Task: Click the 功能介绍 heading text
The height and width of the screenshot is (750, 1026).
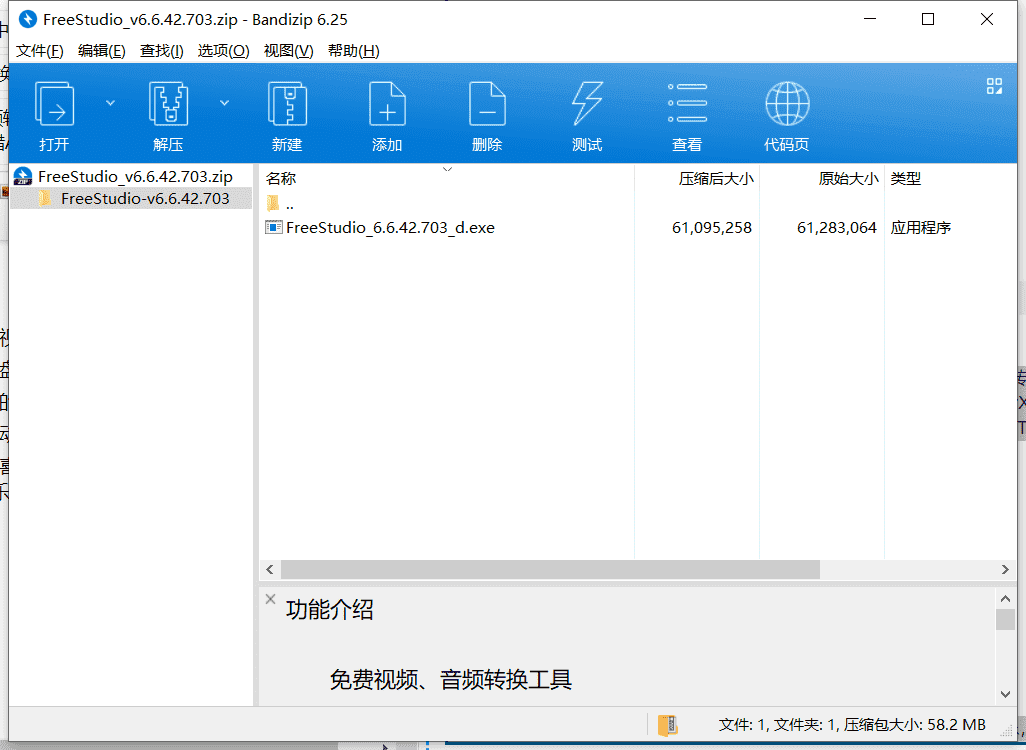Action: click(x=330, y=609)
